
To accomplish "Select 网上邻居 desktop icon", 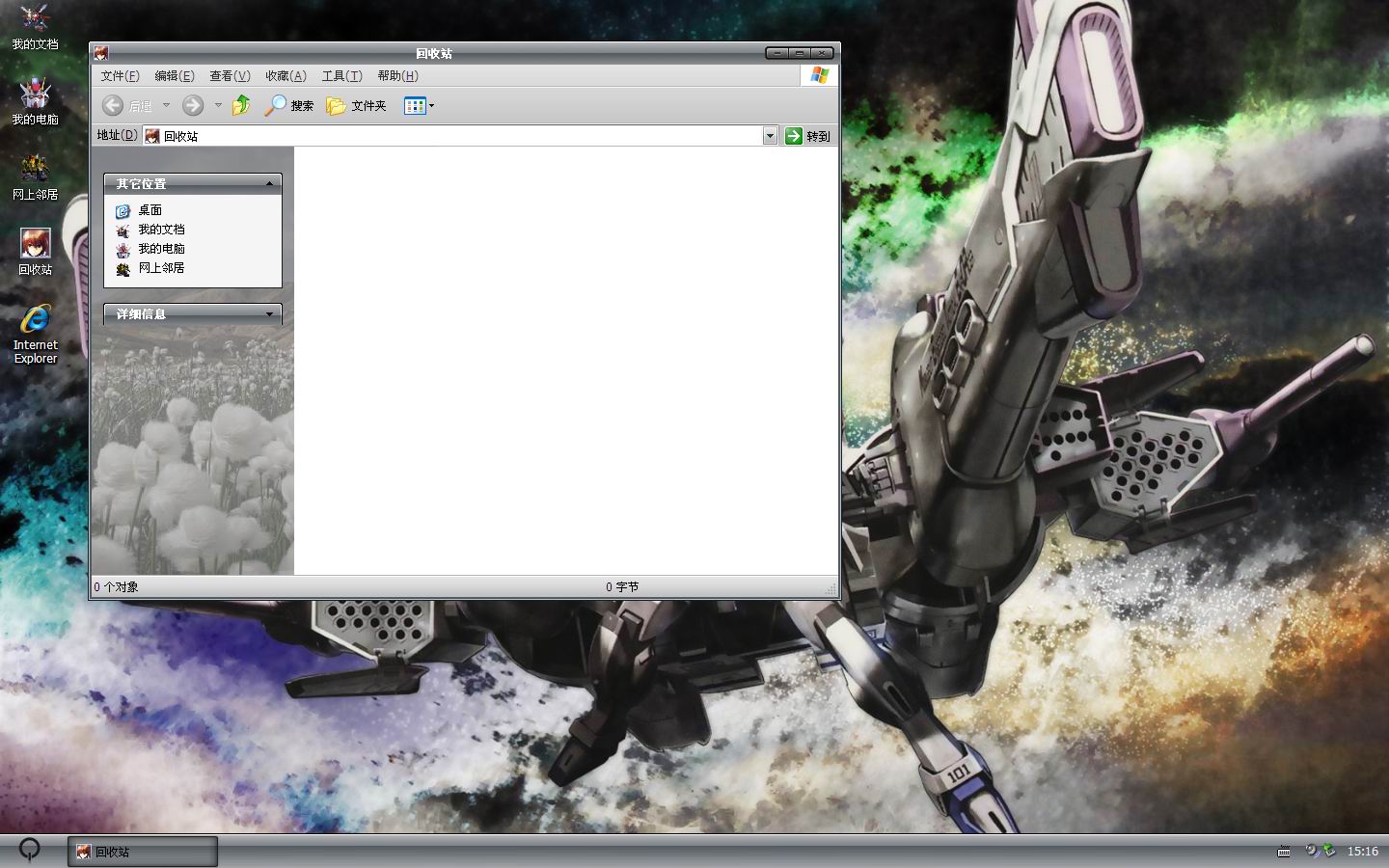I will [x=35, y=177].
